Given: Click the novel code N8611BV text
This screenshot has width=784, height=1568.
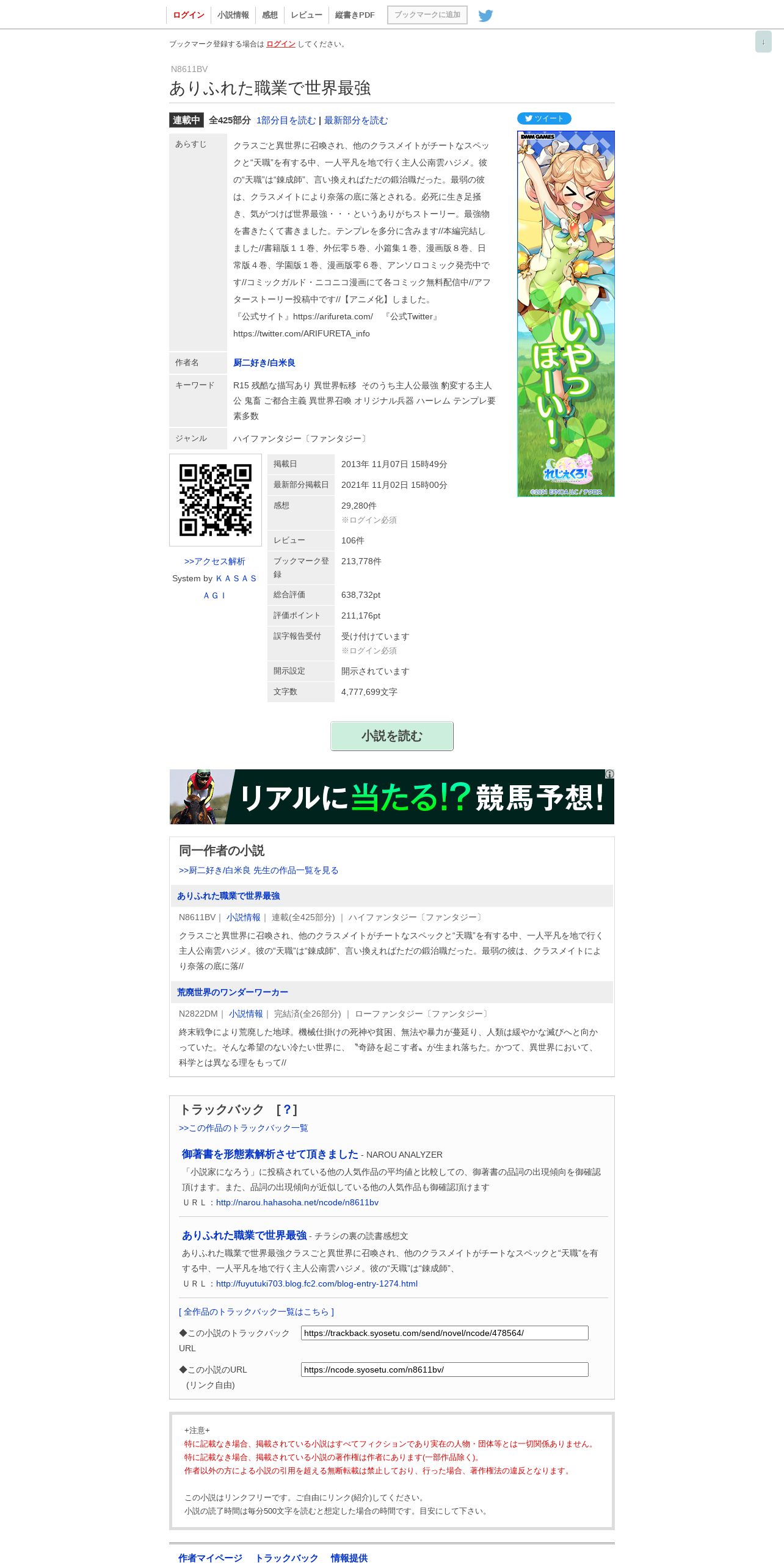Looking at the screenshot, I should [189, 69].
